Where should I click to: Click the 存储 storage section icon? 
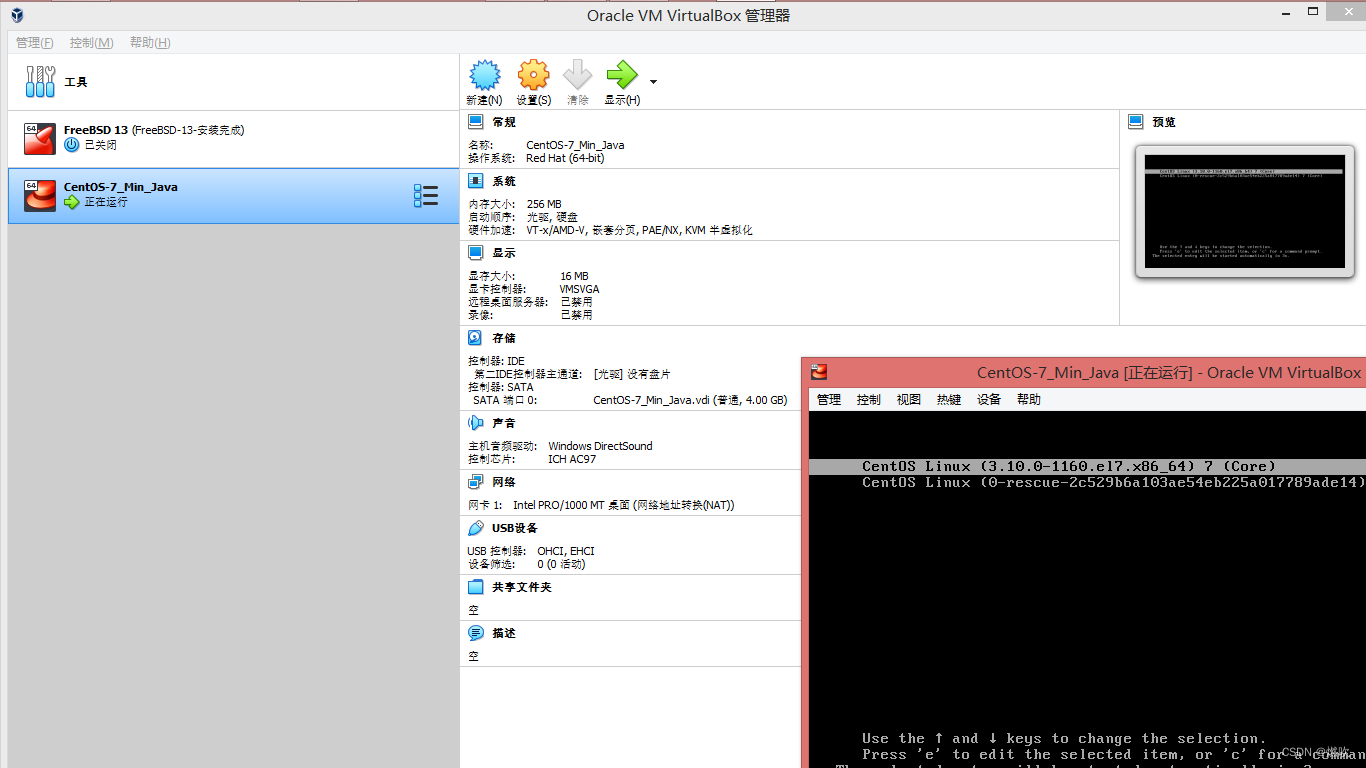(x=476, y=338)
